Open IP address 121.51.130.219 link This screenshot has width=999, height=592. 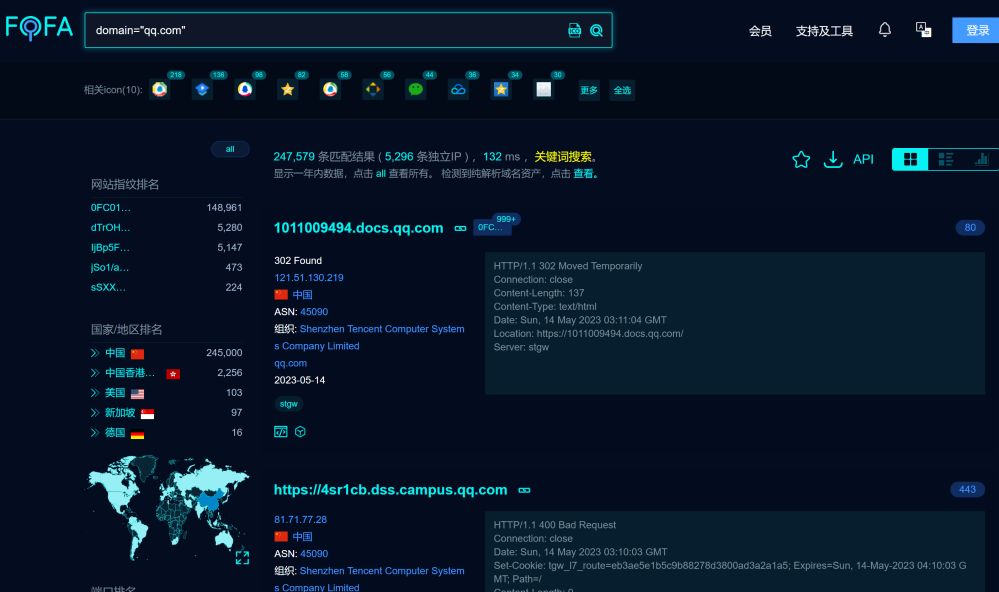pyautogui.click(x=309, y=278)
